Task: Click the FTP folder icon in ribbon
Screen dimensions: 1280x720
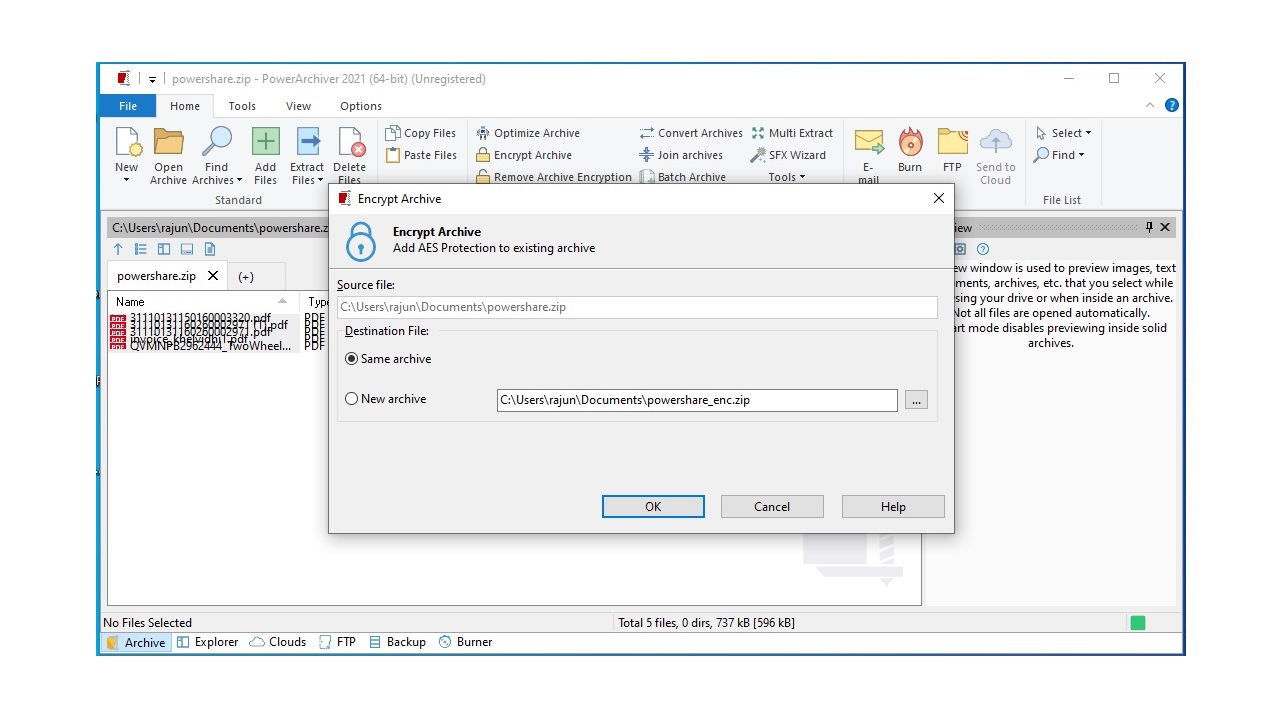Action: click(x=952, y=142)
